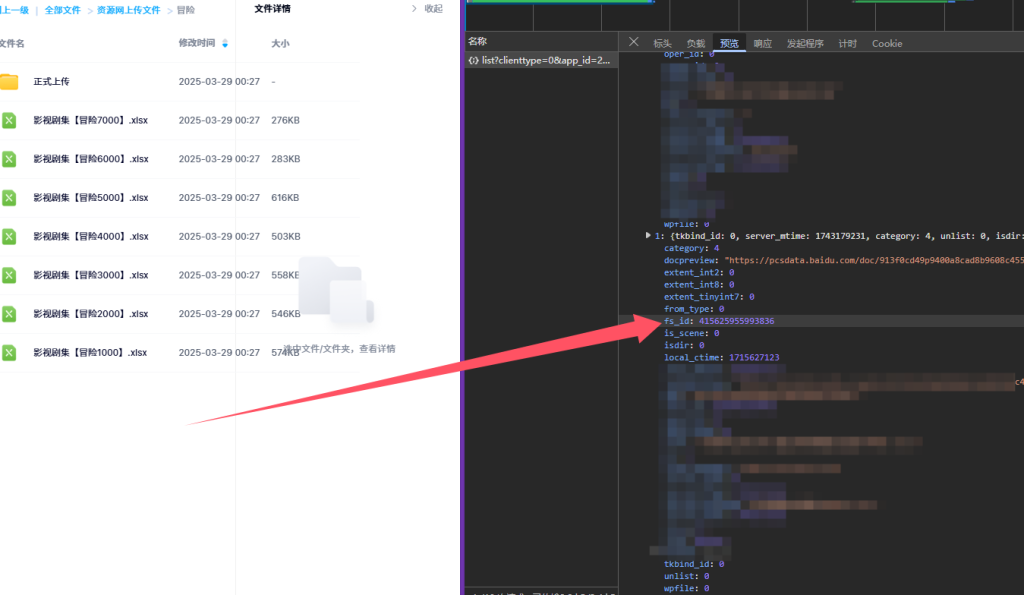Click the Excel icon for 影视剧集【冒险1000】.xlsx
The width and height of the screenshot is (1024, 595).
9,352
